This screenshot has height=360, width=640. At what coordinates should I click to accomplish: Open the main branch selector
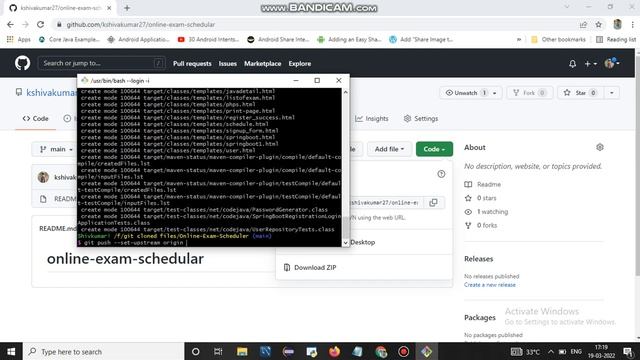pos(56,149)
